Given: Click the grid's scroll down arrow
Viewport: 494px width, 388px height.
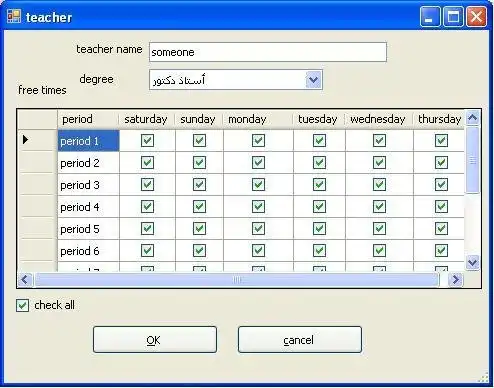Looking at the screenshot, I should click(x=472, y=263).
